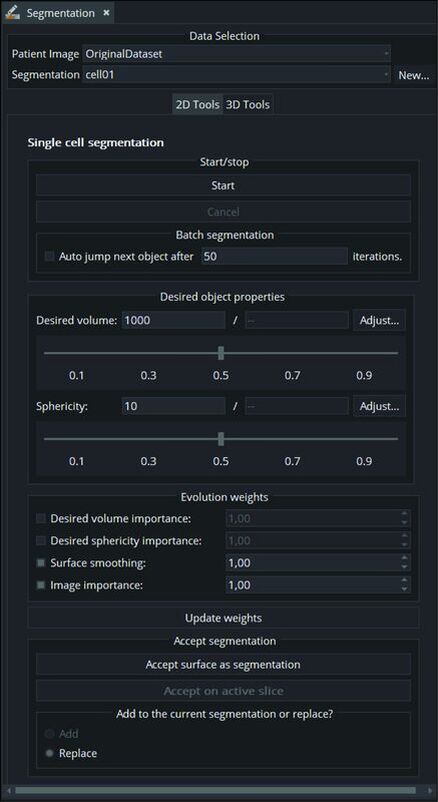The width and height of the screenshot is (438, 802).
Task: Select the 2D Tools tab
Action: click(x=198, y=105)
